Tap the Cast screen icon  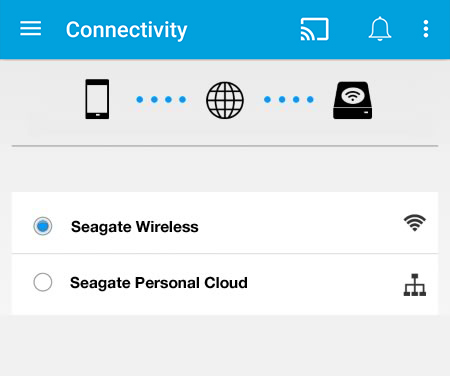point(314,29)
